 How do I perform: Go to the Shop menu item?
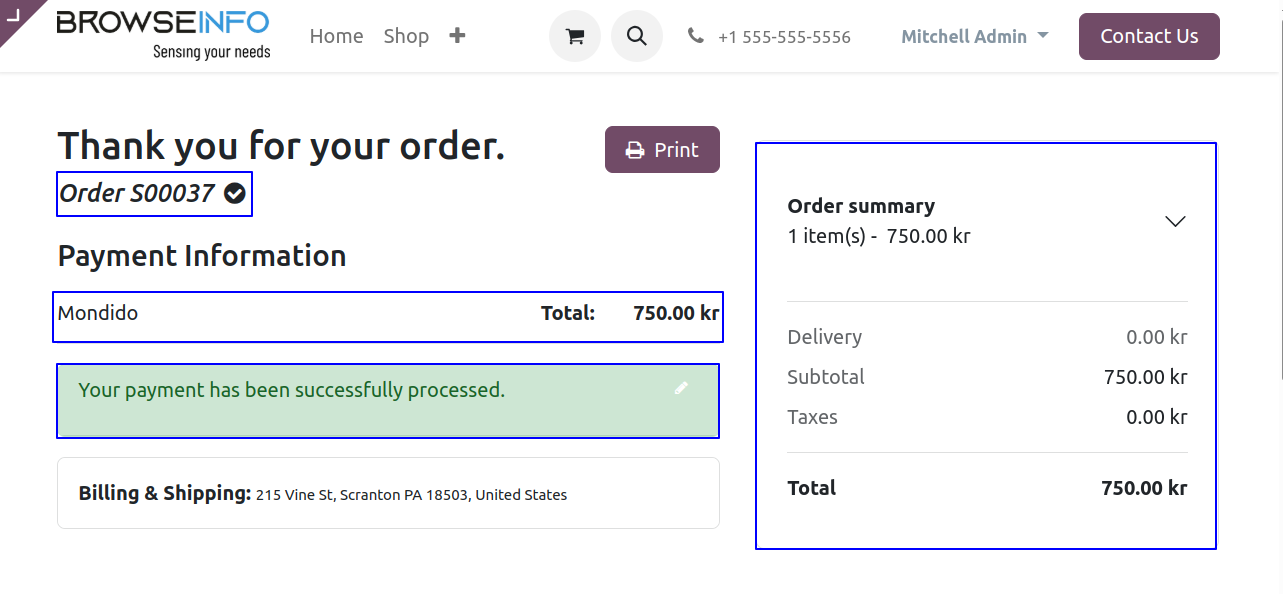click(x=406, y=36)
